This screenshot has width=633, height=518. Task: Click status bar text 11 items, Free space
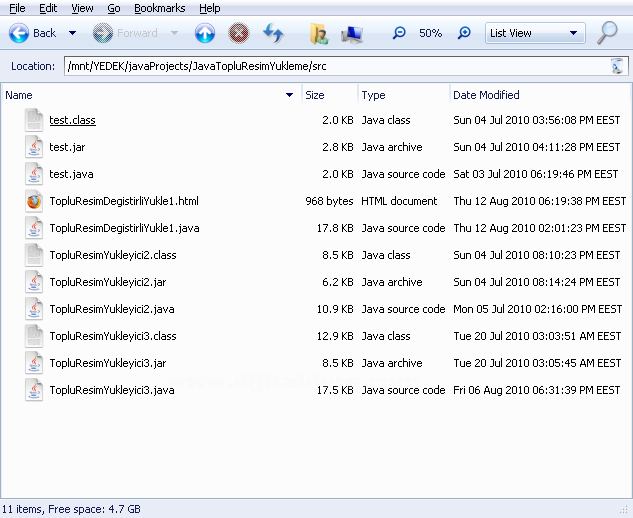coord(71,510)
